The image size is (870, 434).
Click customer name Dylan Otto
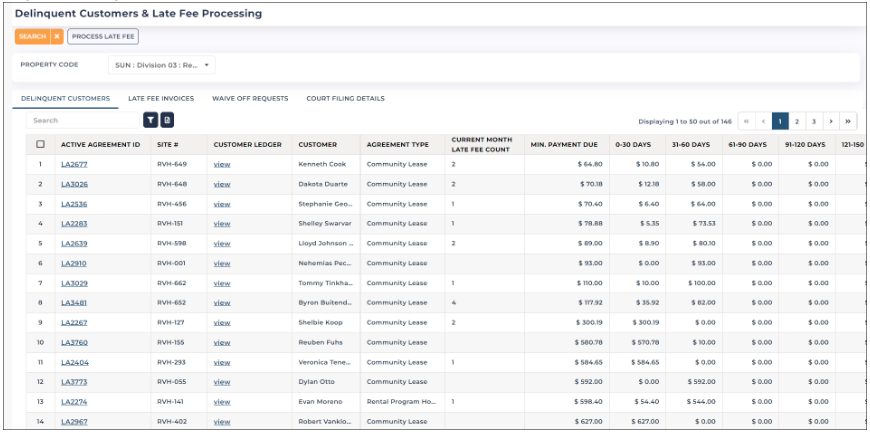pyautogui.click(x=316, y=382)
